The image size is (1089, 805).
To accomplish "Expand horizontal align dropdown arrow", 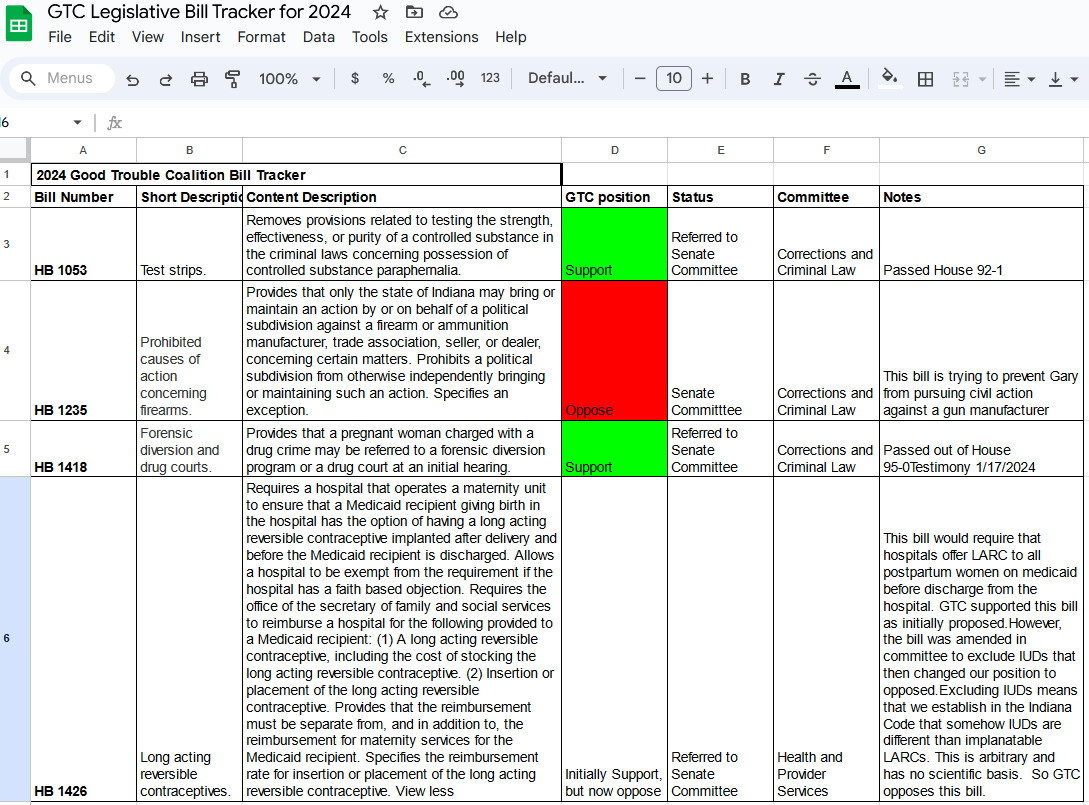I will coord(1031,79).
